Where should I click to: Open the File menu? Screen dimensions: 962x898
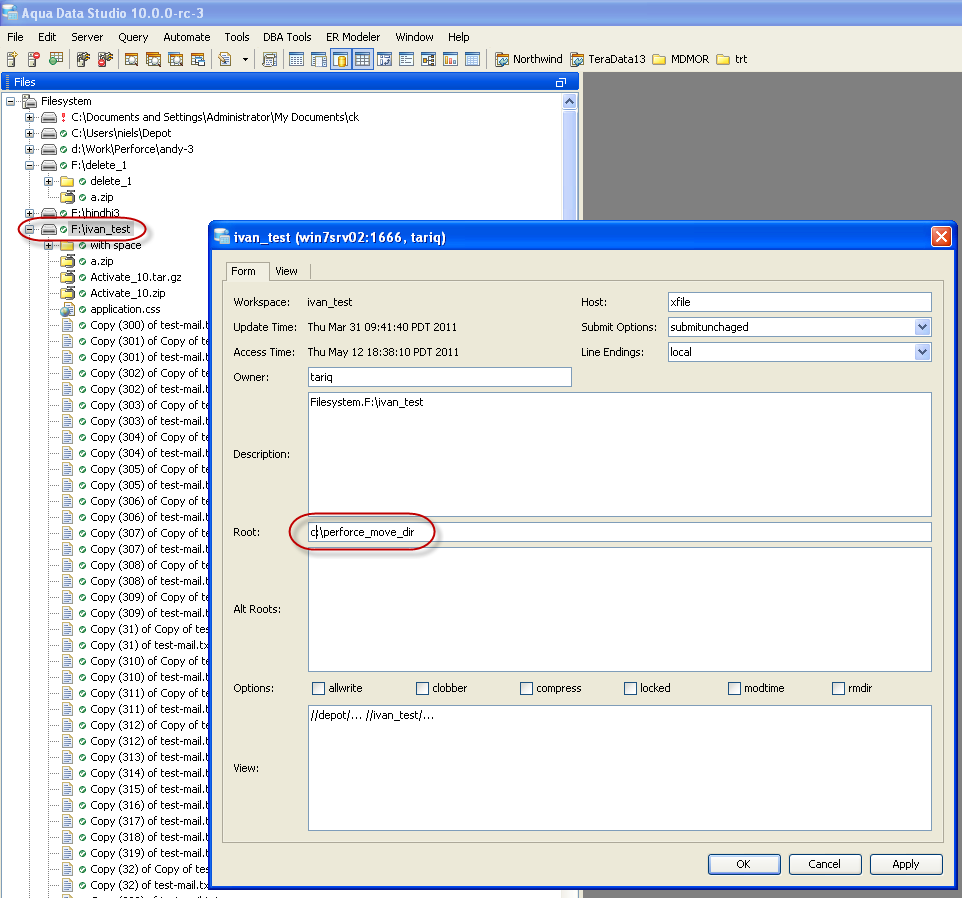point(15,37)
